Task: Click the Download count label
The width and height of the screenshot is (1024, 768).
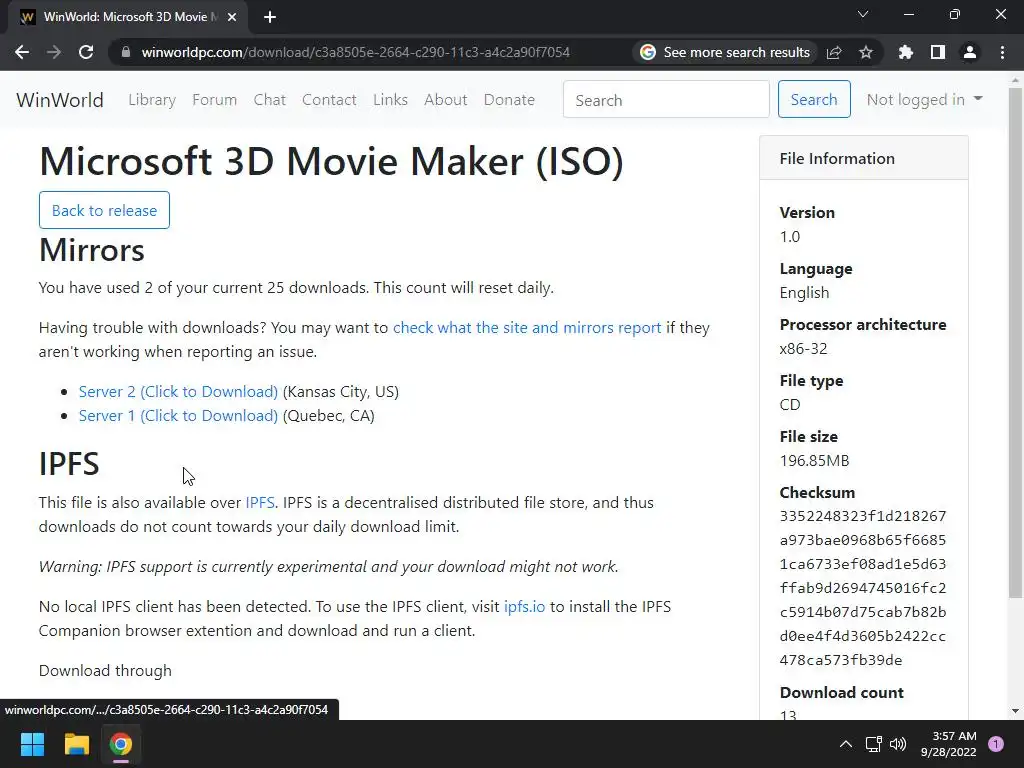Action: pos(842,692)
